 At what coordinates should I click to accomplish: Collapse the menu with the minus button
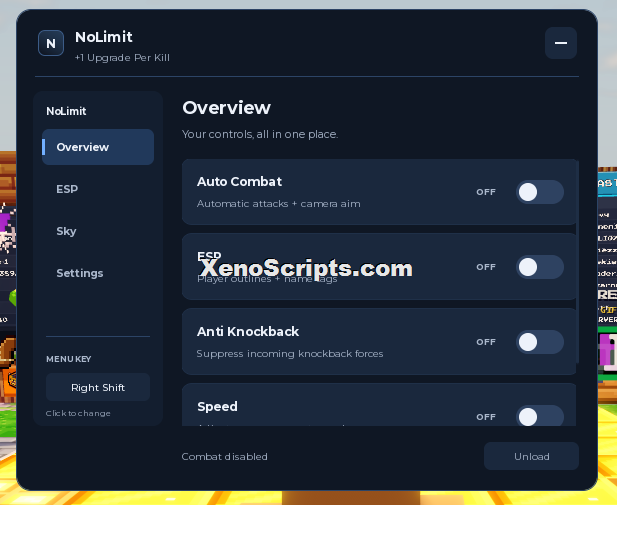click(x=561, y=43)
